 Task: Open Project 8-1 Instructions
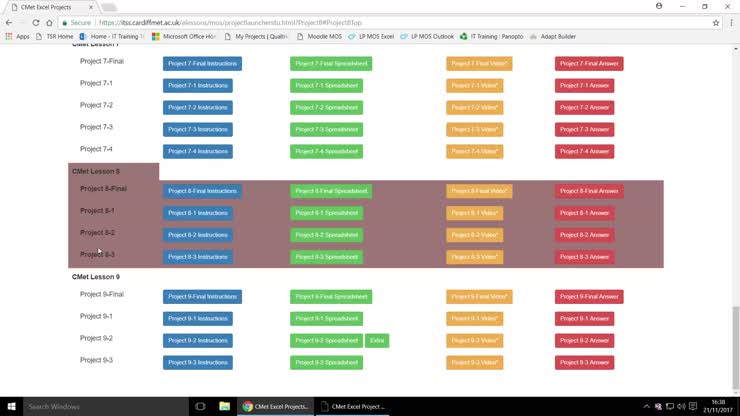[198, 213]
